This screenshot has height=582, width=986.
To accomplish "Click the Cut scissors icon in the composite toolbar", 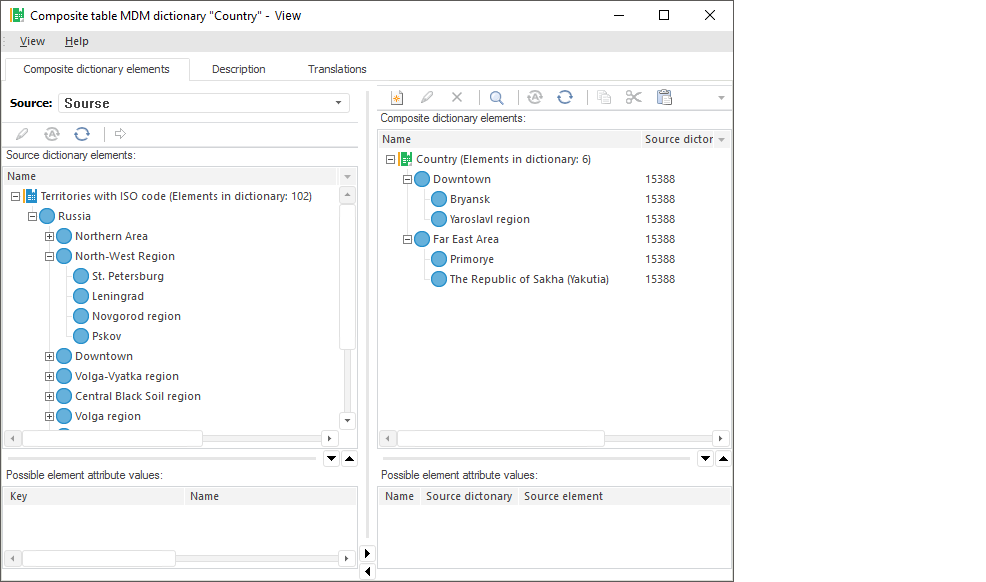I will tap(634, 97).
